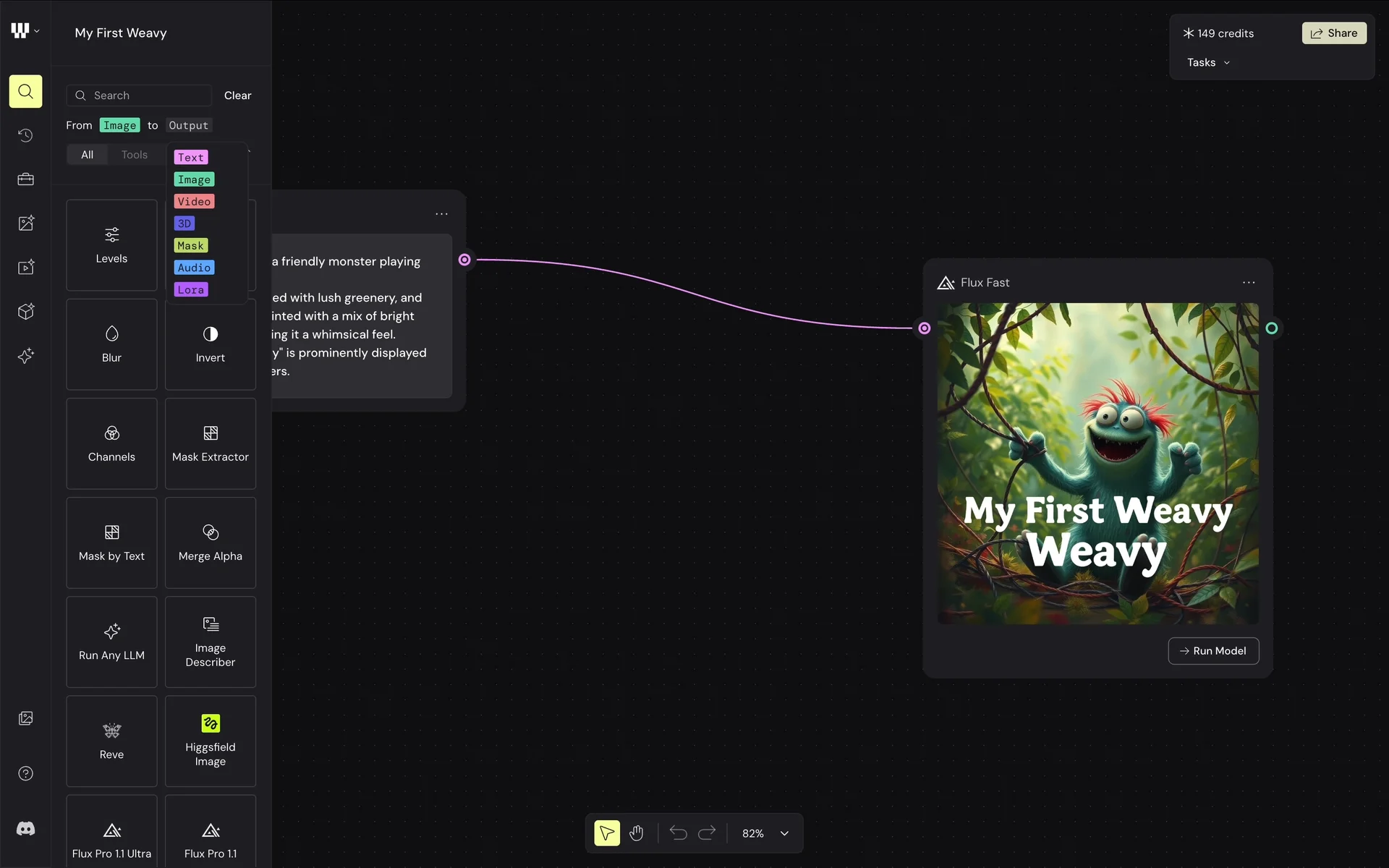This screenshot has height=868, width=1389.
Task: Open the Discord icon at bottom left
Action: (25, 828)
